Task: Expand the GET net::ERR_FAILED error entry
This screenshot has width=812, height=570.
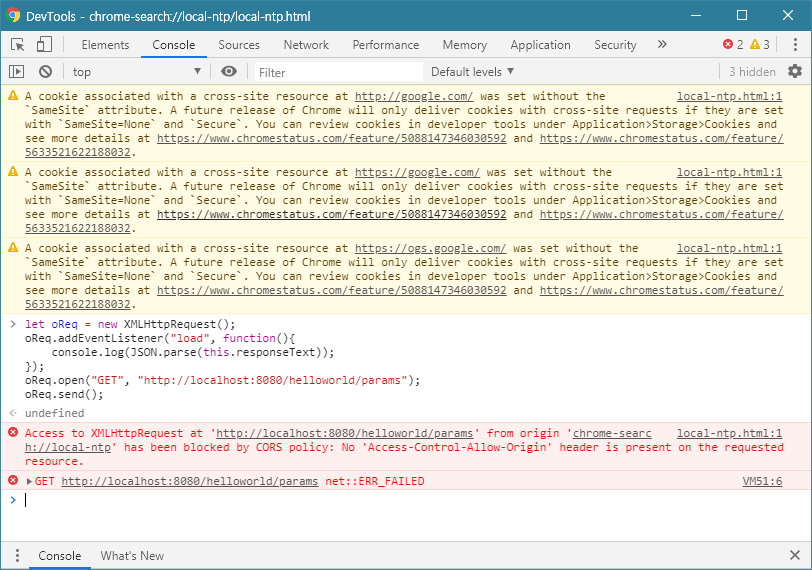Action: point(29,481)
